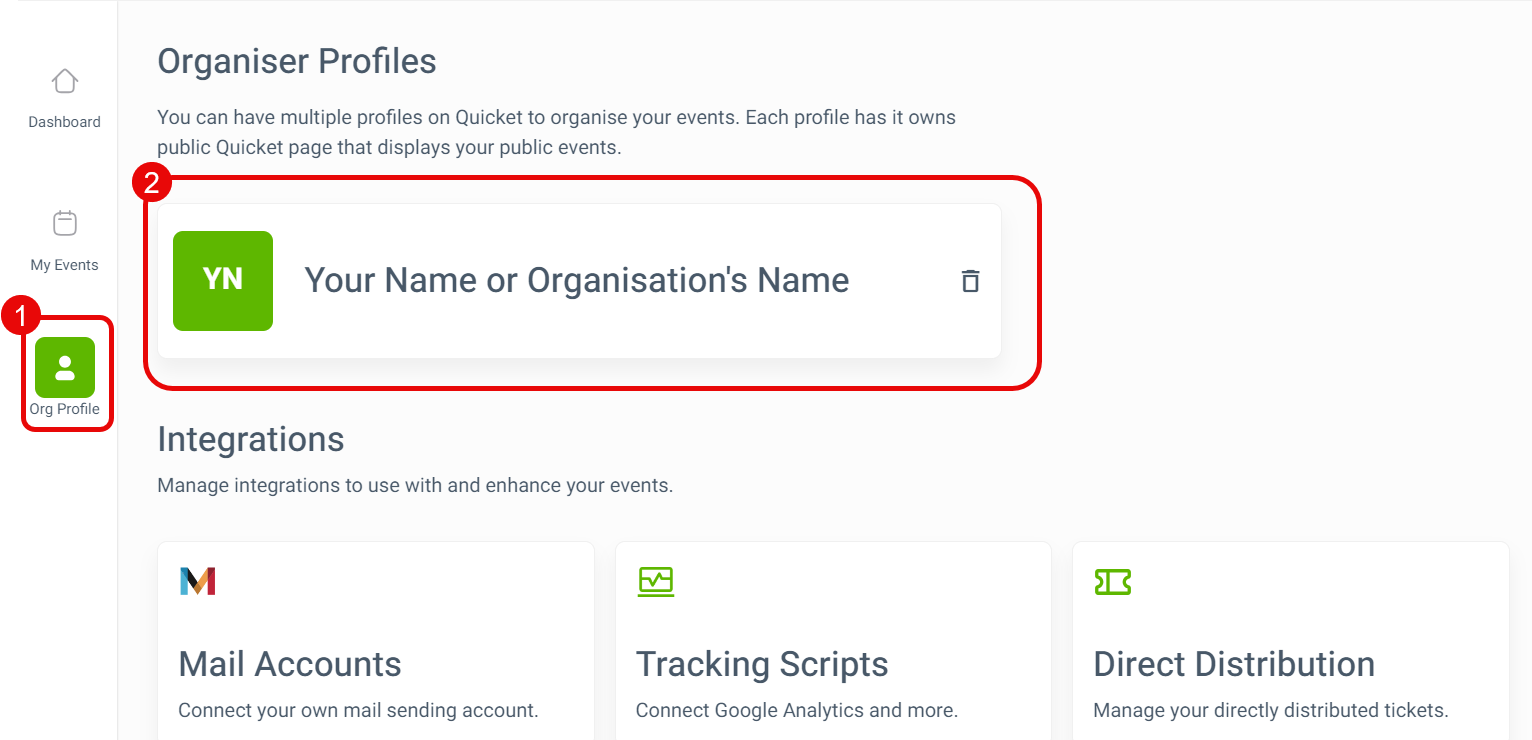Click 'Manage your directly distributed tickets' text
The height and width of the screenshot is (740, 1532).
point(1271,711)
